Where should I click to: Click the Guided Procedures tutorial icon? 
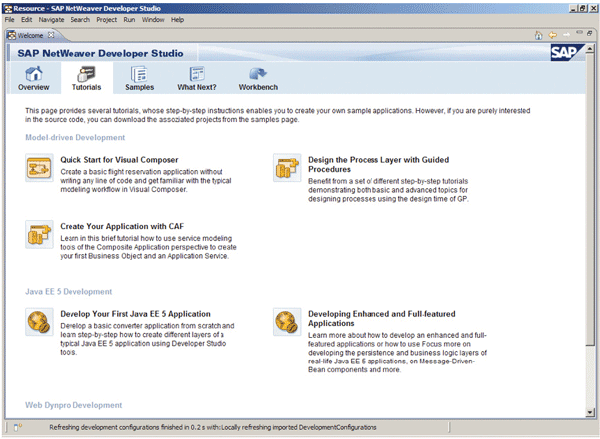click(286, 168)
